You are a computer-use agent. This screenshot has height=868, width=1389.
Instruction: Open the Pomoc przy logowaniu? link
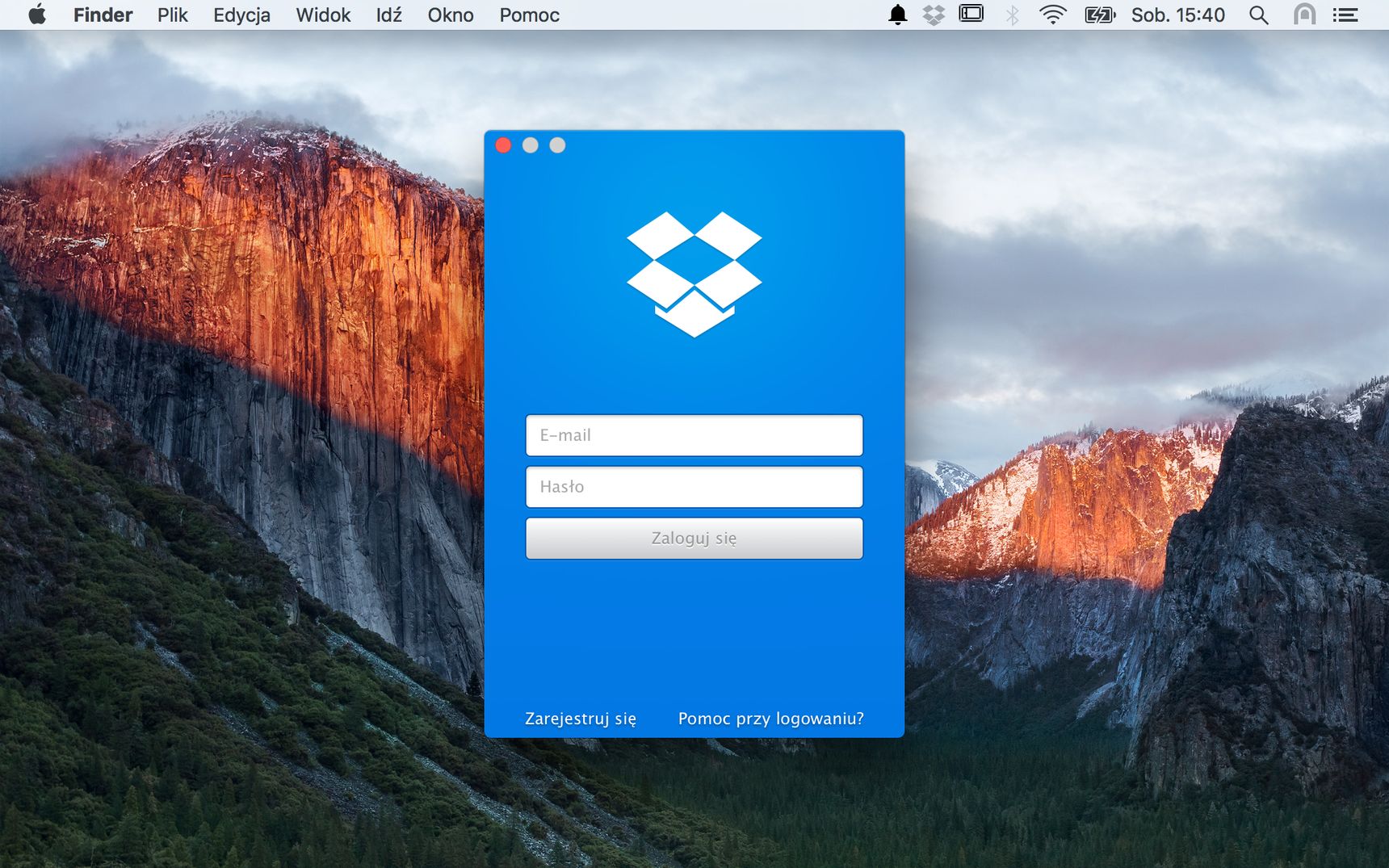click(x=771, y=719)
